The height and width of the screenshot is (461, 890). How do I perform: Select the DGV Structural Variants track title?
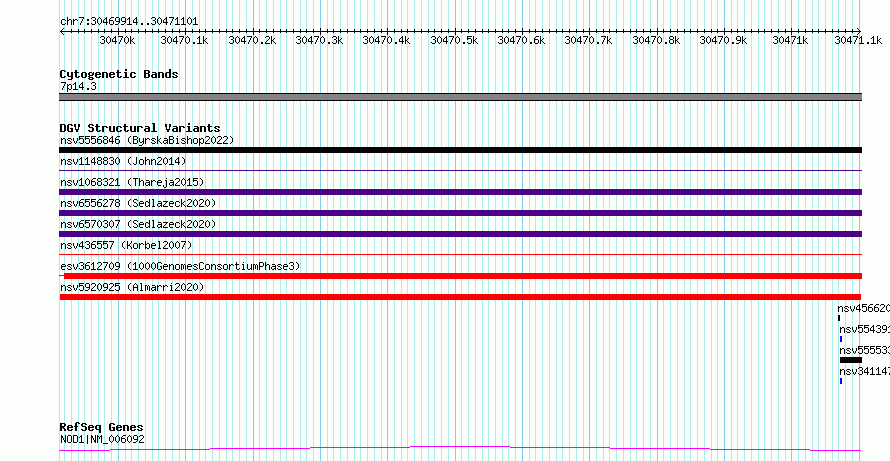(140, 128)
